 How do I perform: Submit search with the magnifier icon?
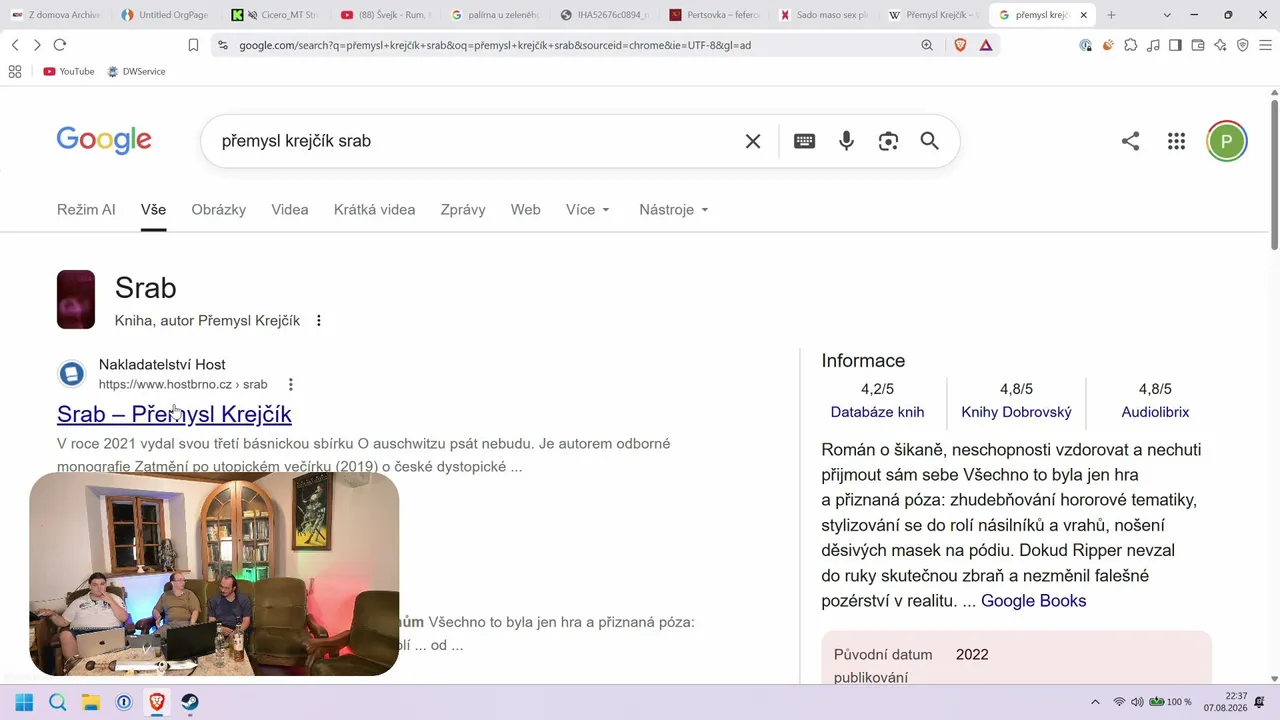[930, 141]
